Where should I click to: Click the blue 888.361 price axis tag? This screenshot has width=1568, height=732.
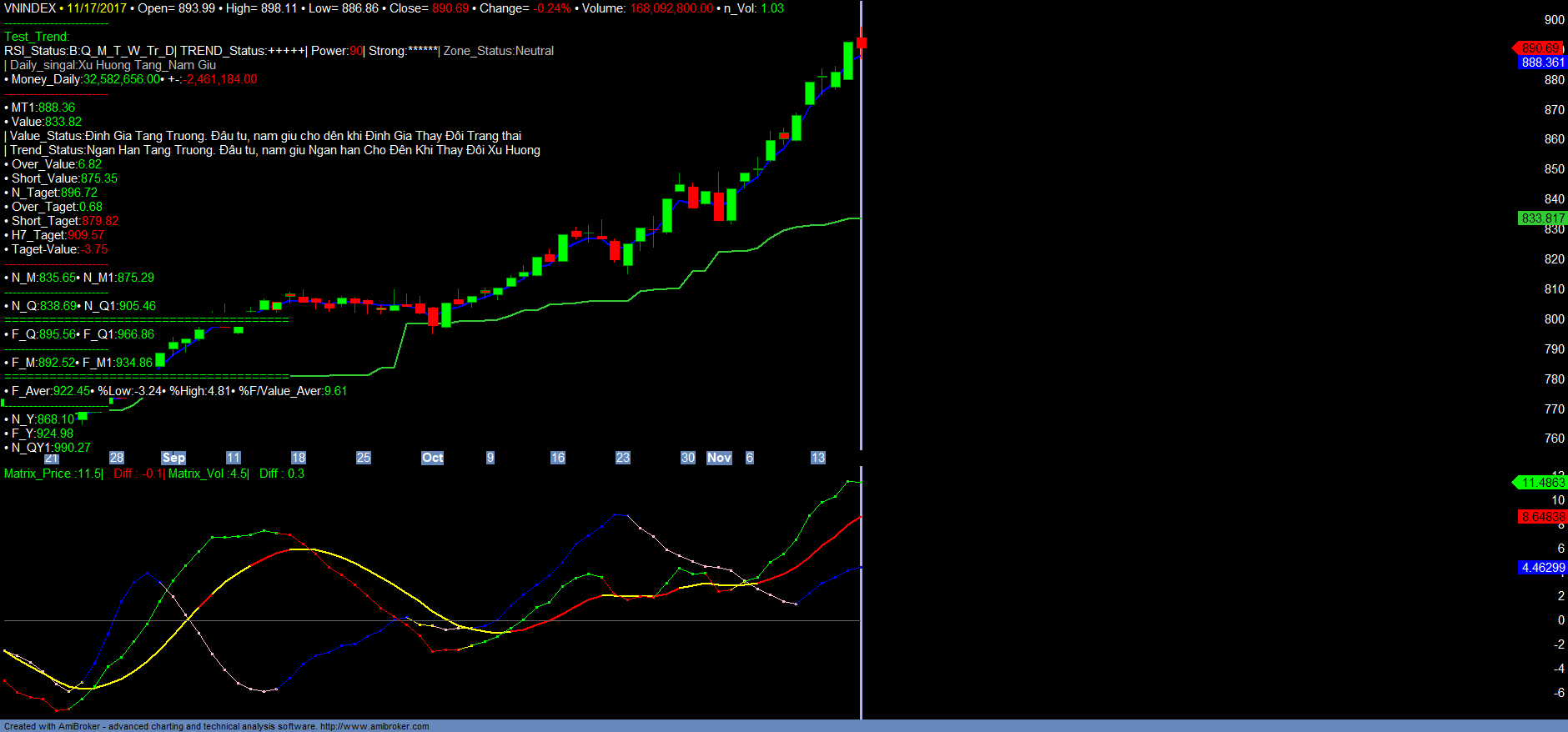tap(1542, 63)
